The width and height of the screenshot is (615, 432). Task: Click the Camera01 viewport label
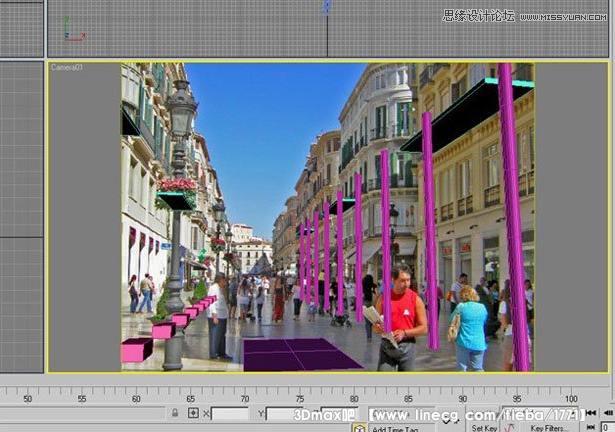click(67, 67)
